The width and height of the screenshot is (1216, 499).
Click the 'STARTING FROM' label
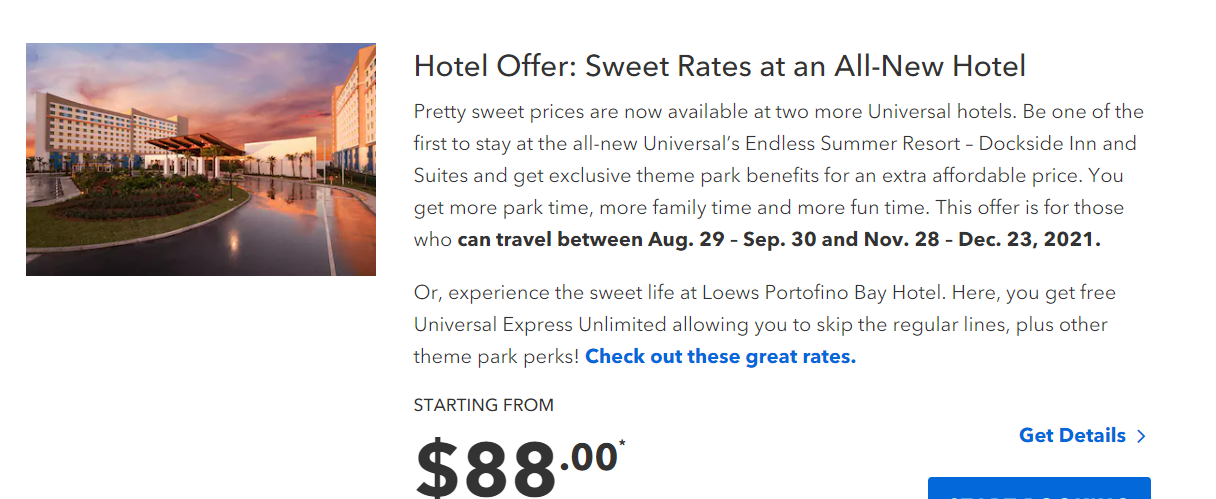point(484,405)
